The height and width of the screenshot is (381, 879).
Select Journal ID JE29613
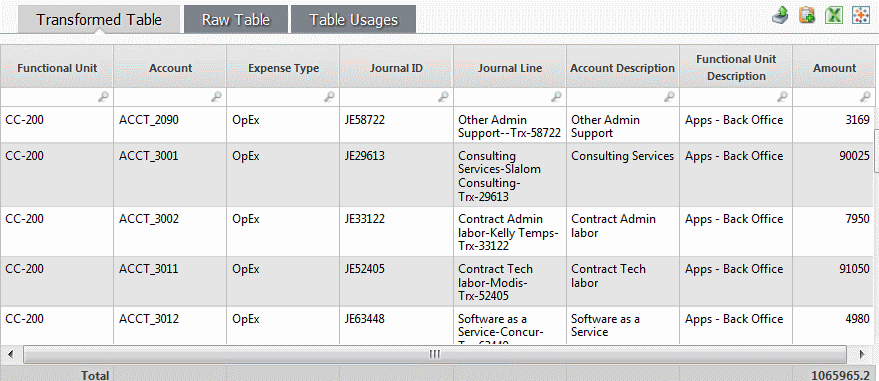(x=396, y=174)
